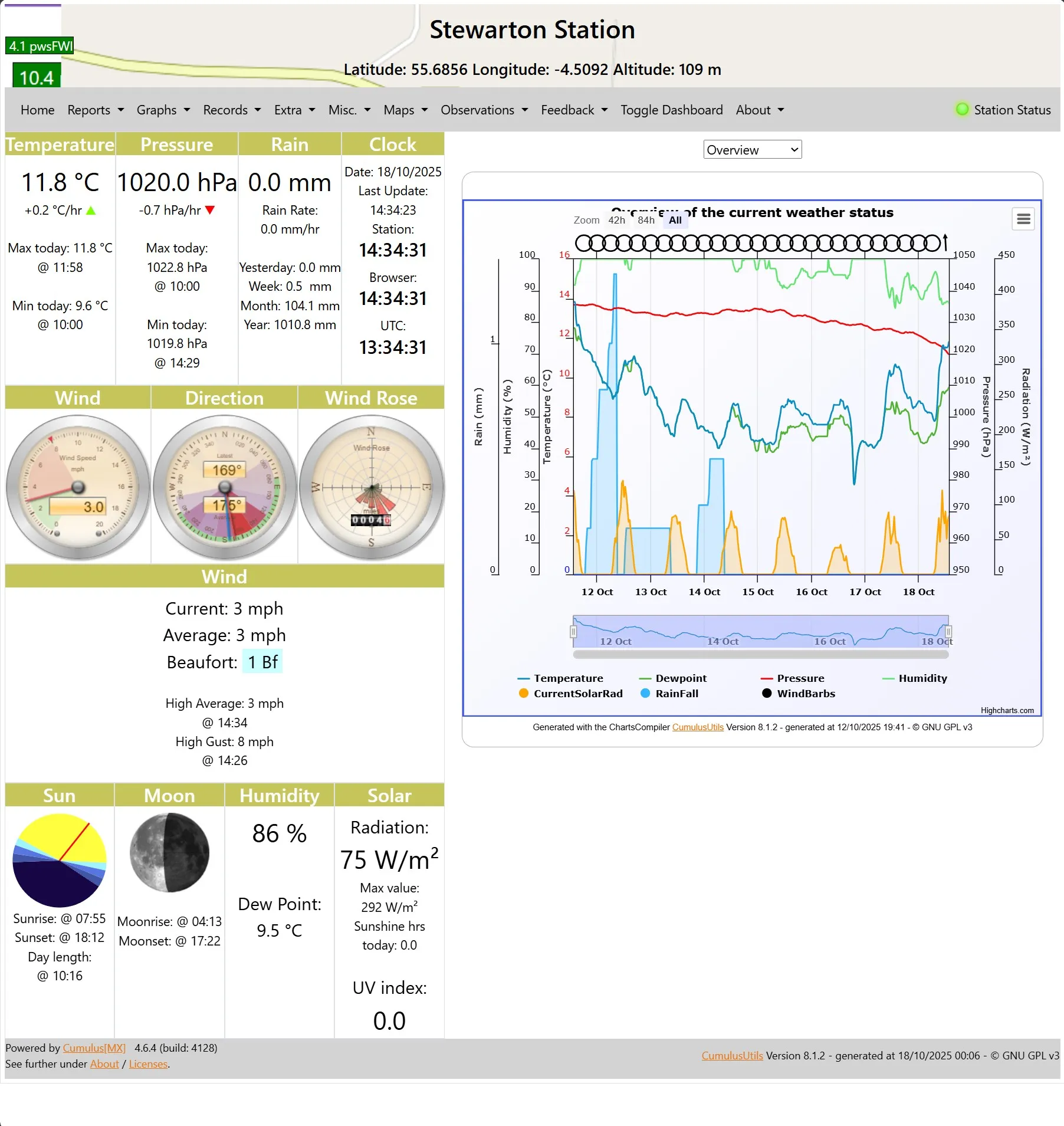
Task: Click the Wind Rose gauge
Action: pyautogui.click(x=371, y=487)
